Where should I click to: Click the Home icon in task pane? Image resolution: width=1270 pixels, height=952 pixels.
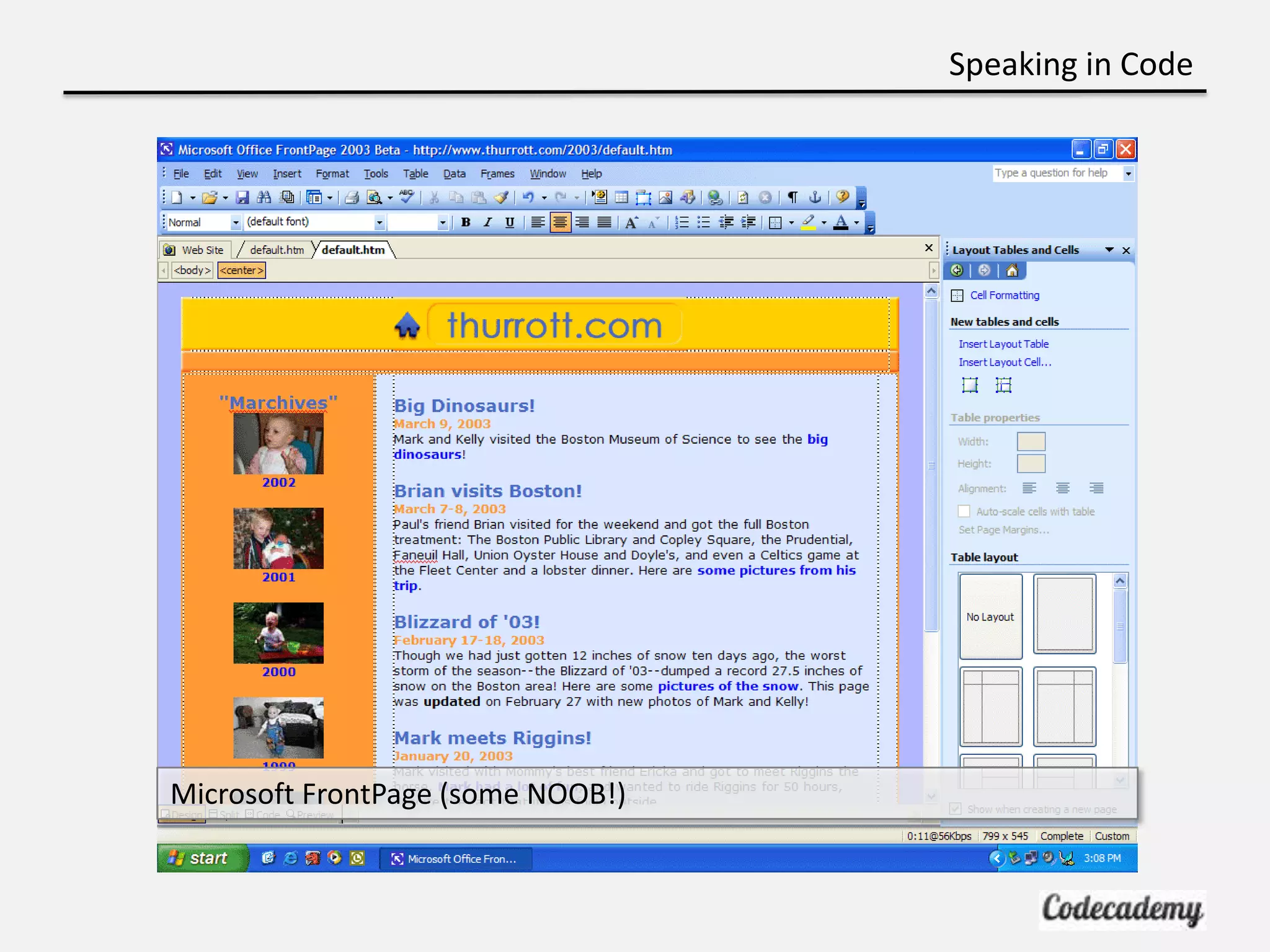click(x=1012, y=270)
